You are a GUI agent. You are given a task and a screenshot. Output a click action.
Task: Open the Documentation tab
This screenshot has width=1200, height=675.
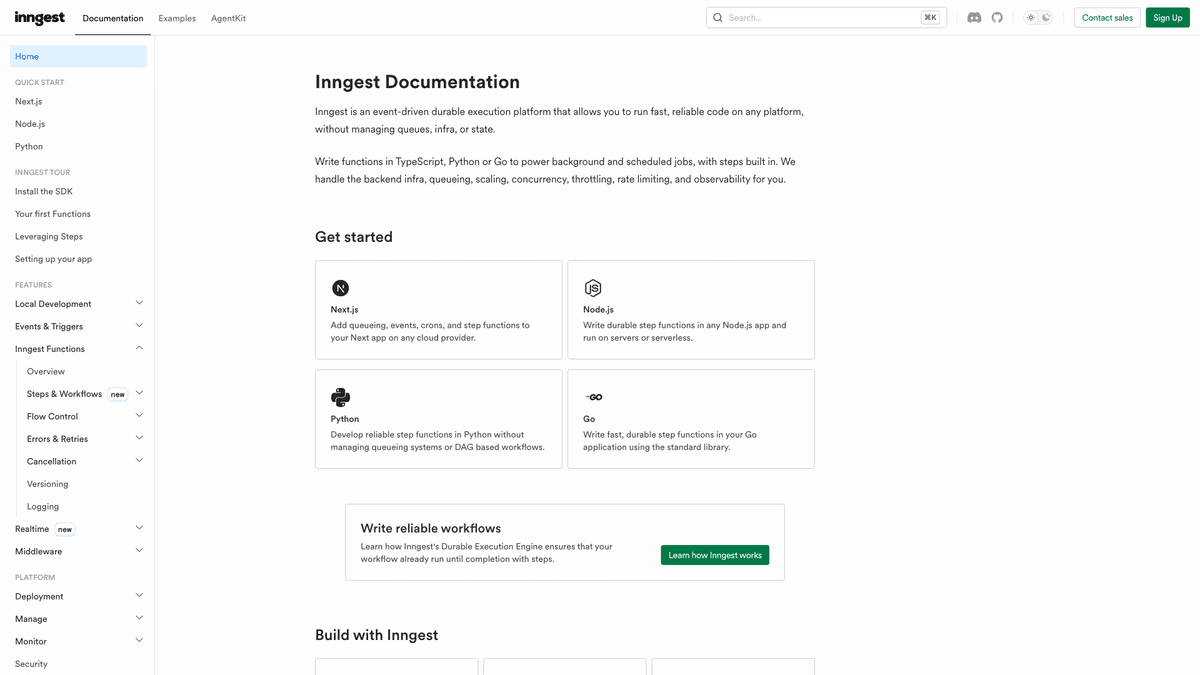[113, 18]
